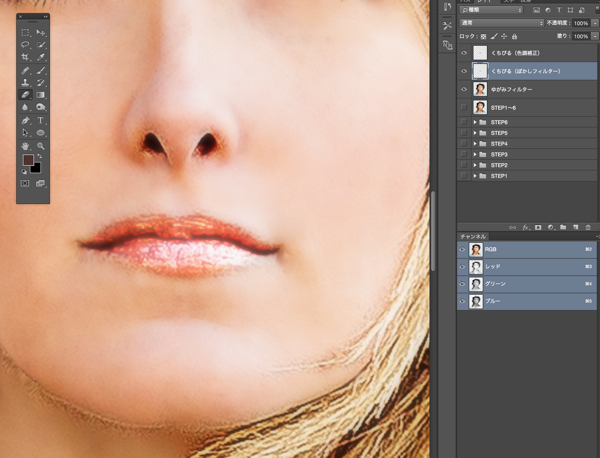600x458 pixels.
Task: Show the STEP1 group
Action: coord(464,176)
